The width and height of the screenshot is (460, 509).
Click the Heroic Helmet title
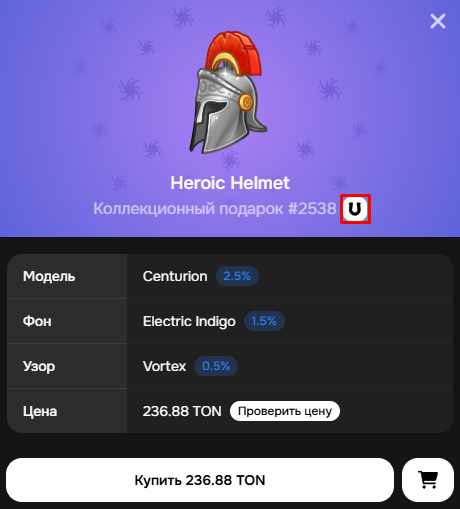(x=230, y=183)
